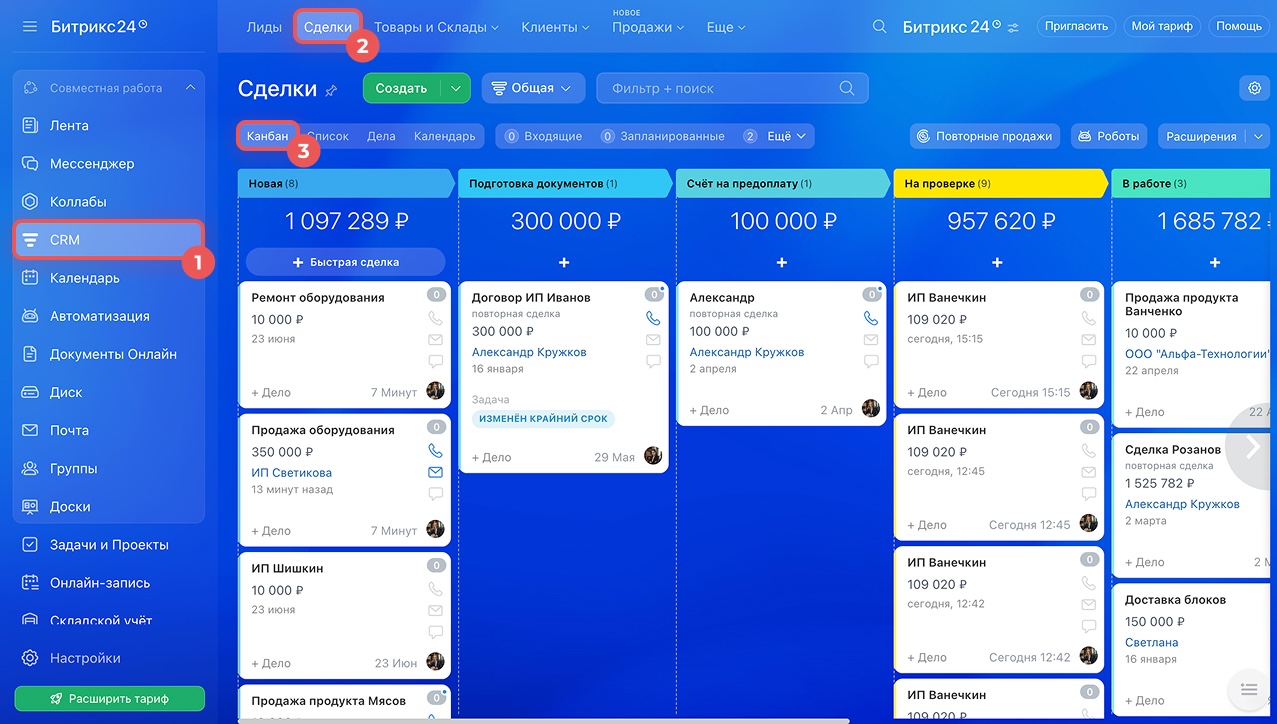Pin the Сделки page with the pin icon
The width and height of the screenshot is (1277, 724).
tap(331, 90)
